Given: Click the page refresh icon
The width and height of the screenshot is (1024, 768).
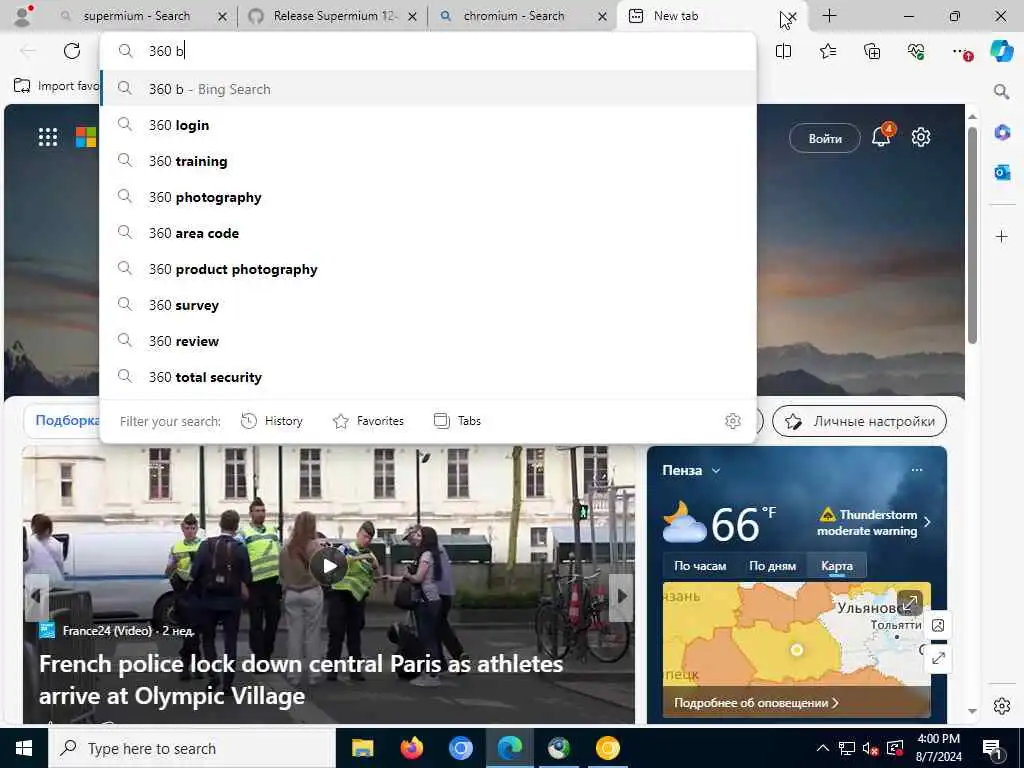Looking at the screenshot, I should [x=72, y=51].
